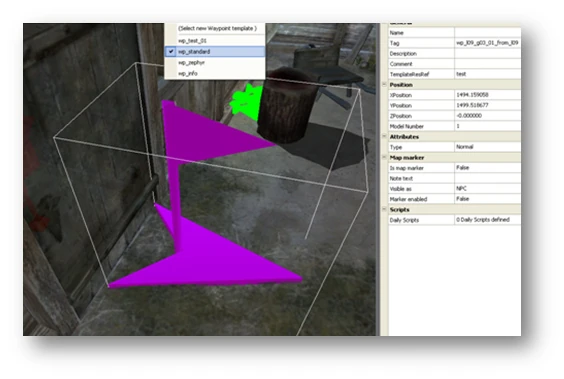The height and width of the screenshot is (379, 564).
Task: Change the Marker enabled value False
Action: click(x=487, y=199)
